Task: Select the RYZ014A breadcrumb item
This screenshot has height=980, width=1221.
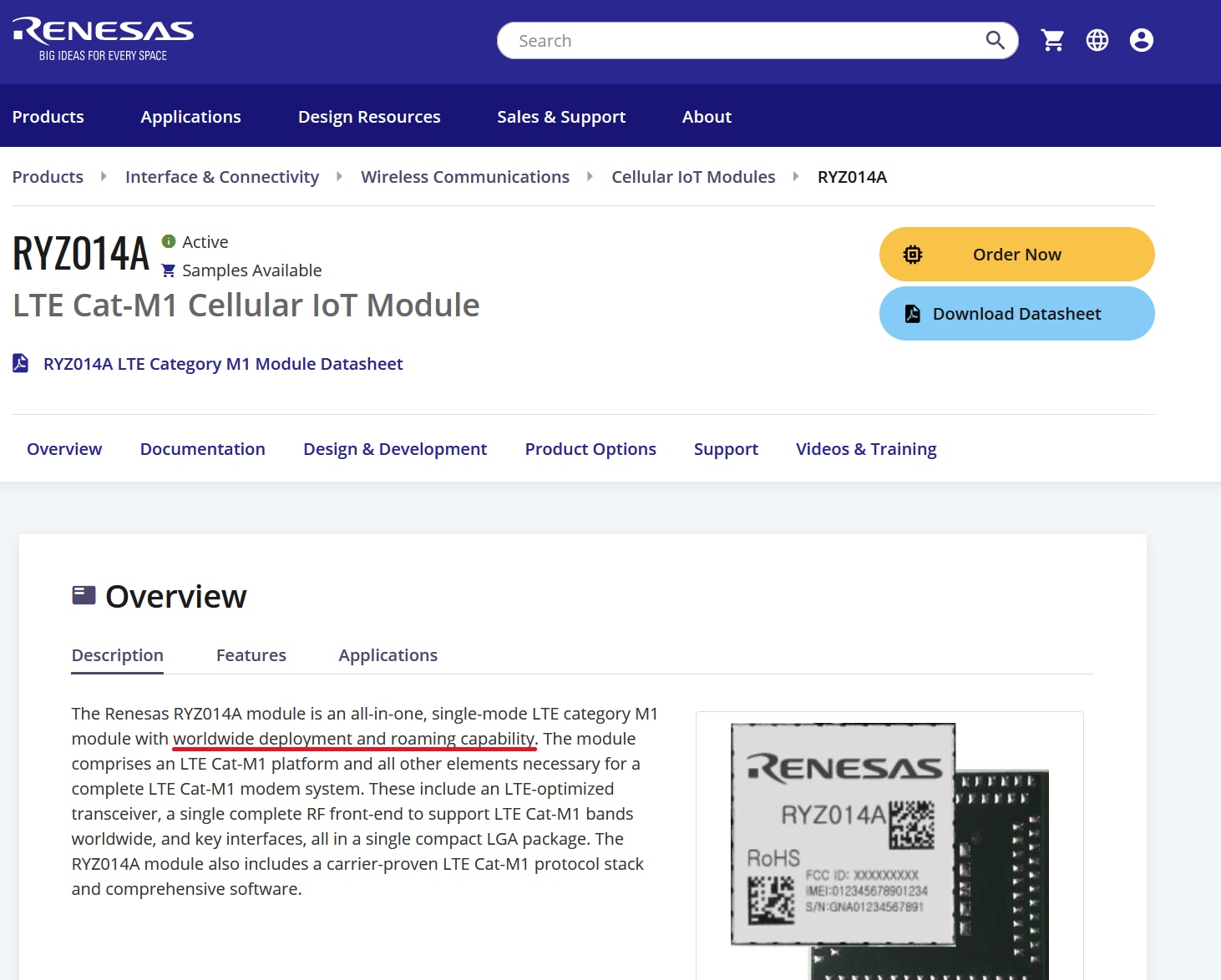Action: tap(852, 177)
